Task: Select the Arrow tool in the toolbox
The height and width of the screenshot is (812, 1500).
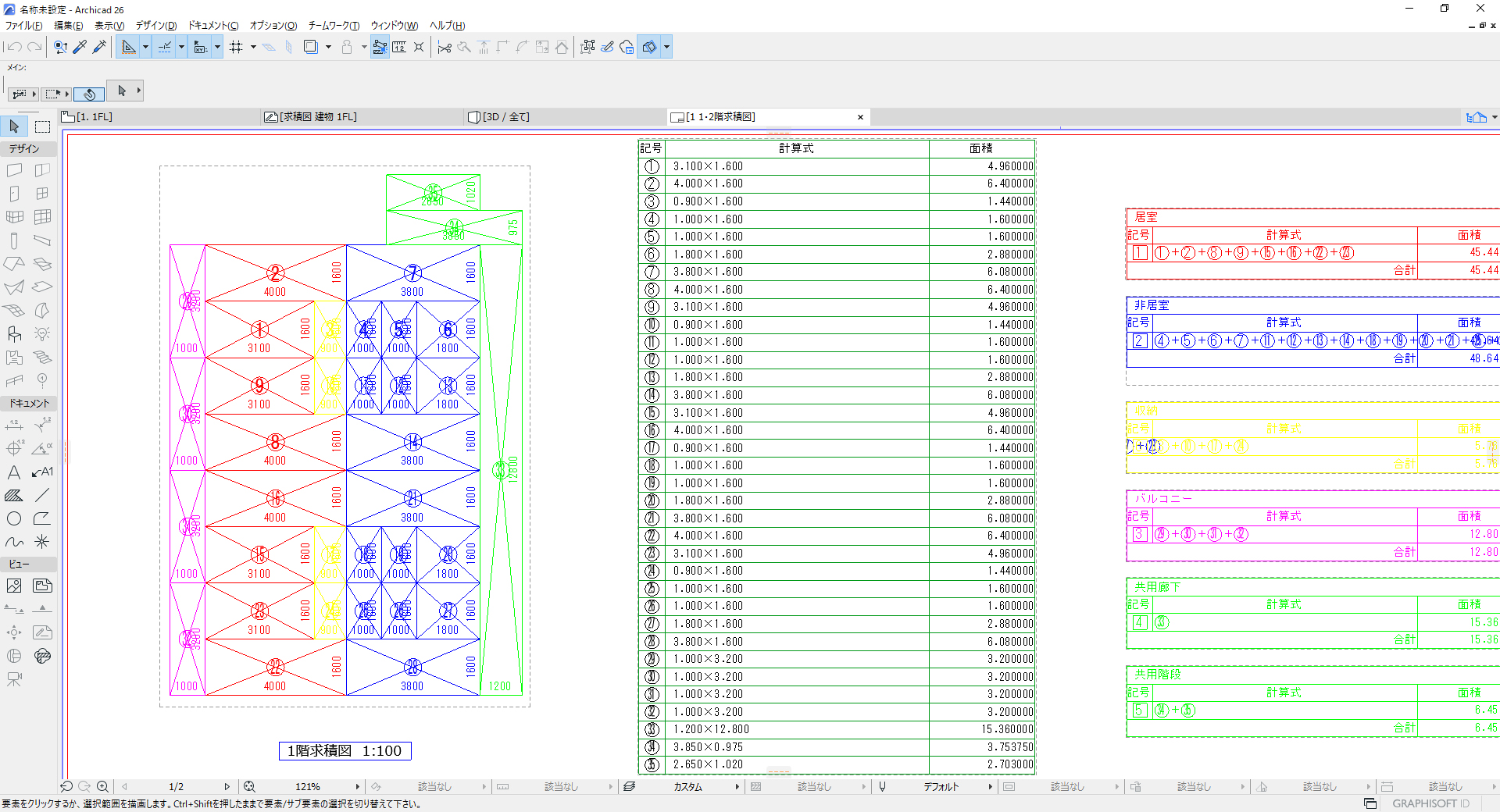Action: click(14, 126)
